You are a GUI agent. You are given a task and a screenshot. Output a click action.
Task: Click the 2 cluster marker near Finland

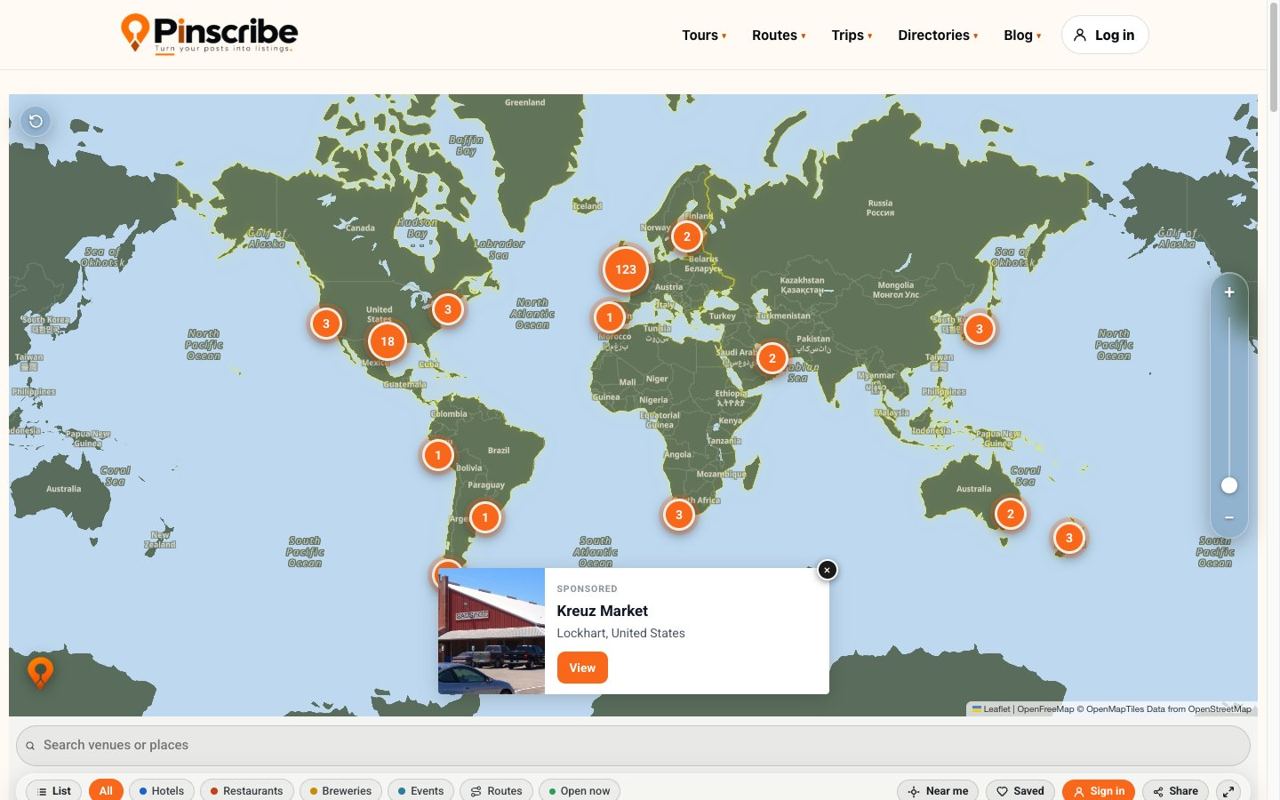click(686, 236)
